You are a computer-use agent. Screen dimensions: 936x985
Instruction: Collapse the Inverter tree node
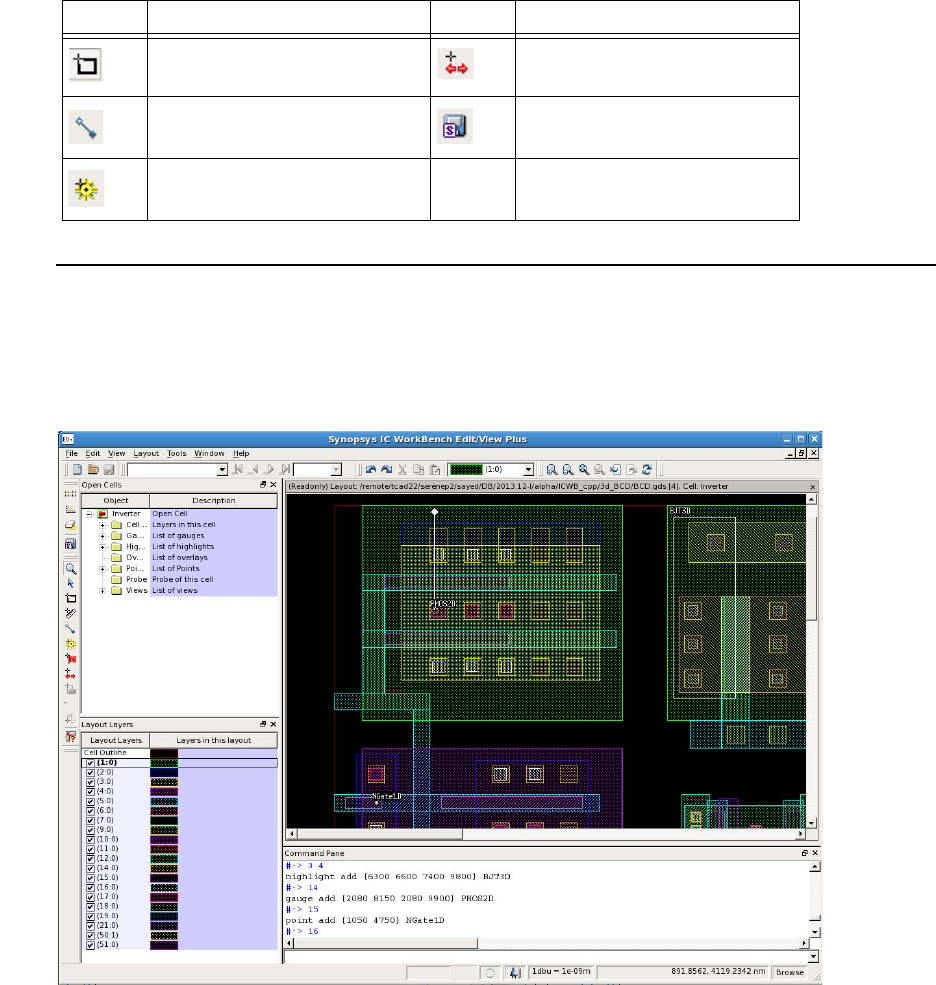pyautogui.click(x=89, y=514)
